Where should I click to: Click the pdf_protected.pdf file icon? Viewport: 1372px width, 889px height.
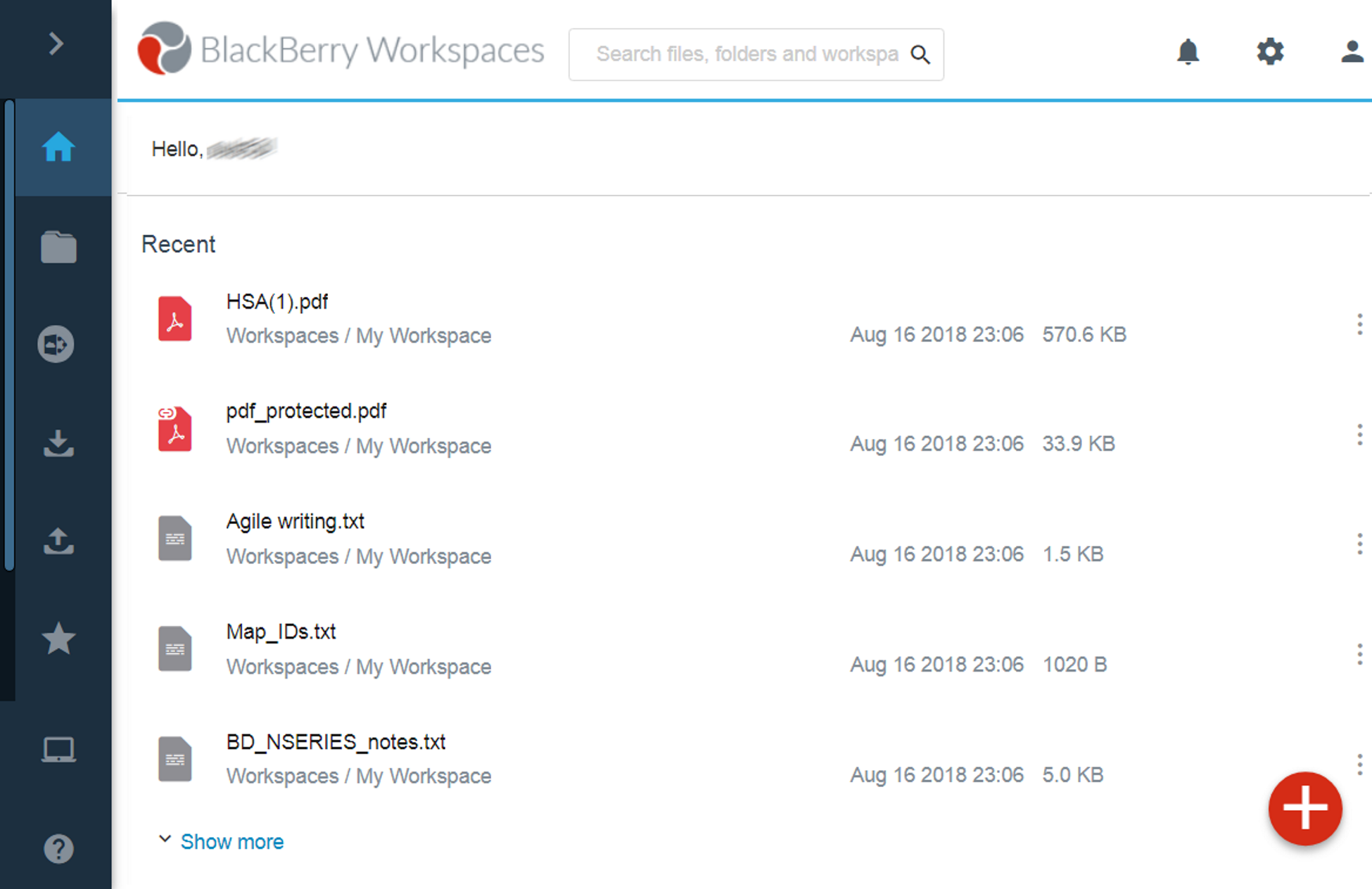[174, 428]
